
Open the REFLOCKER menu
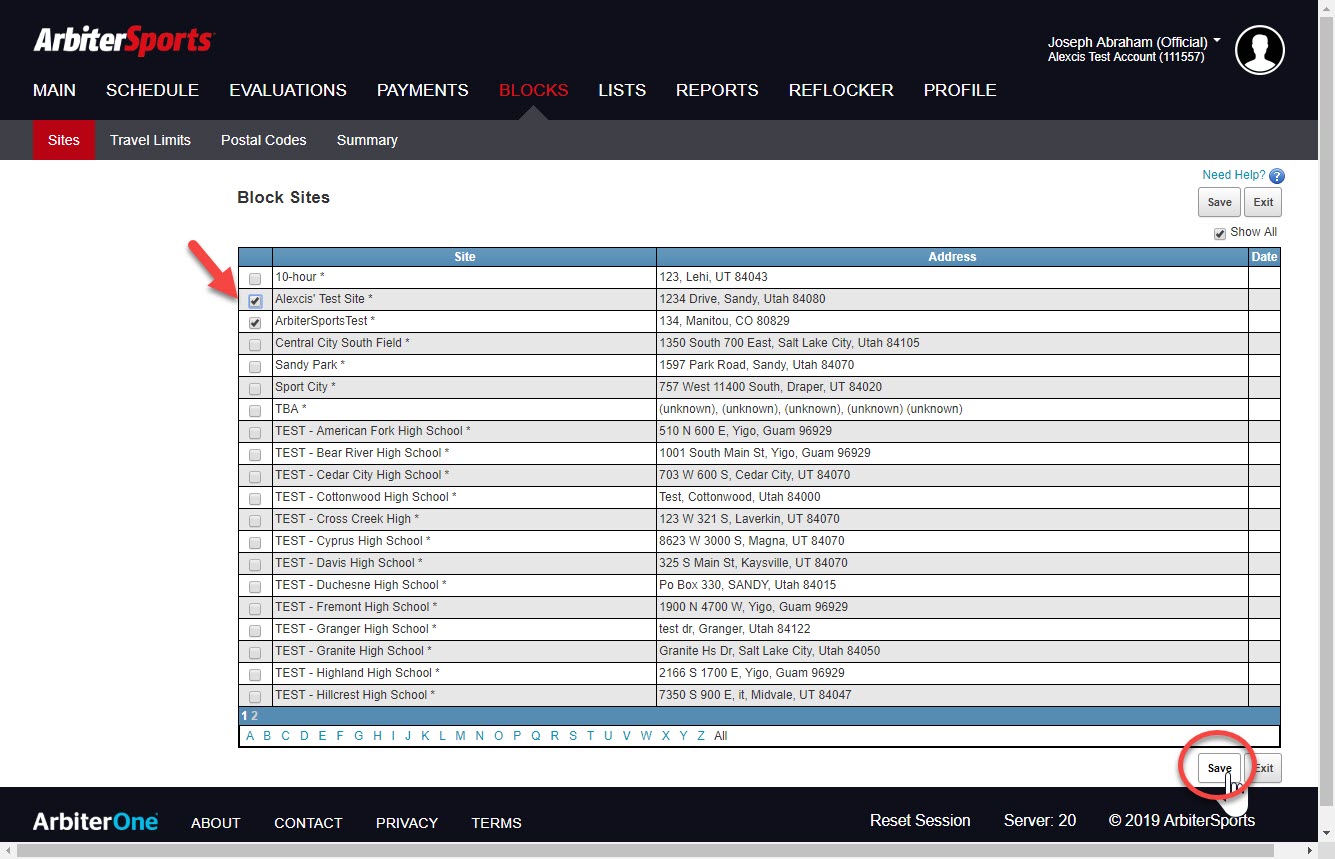[x=841, y=90]
